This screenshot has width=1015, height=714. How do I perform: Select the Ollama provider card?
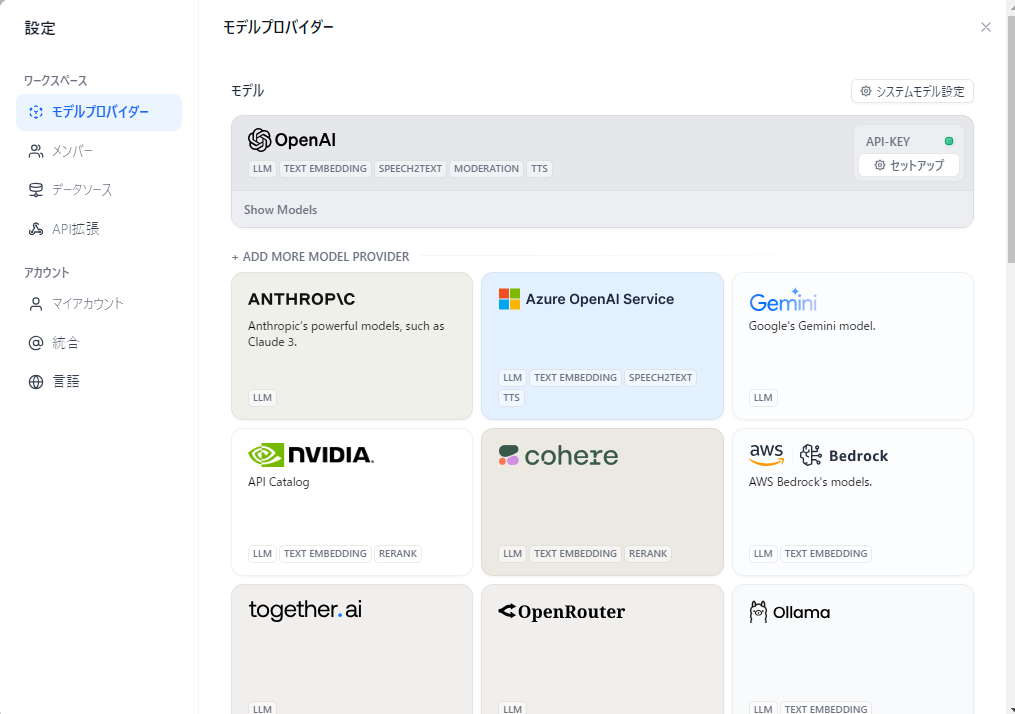(x=853, y=649)
